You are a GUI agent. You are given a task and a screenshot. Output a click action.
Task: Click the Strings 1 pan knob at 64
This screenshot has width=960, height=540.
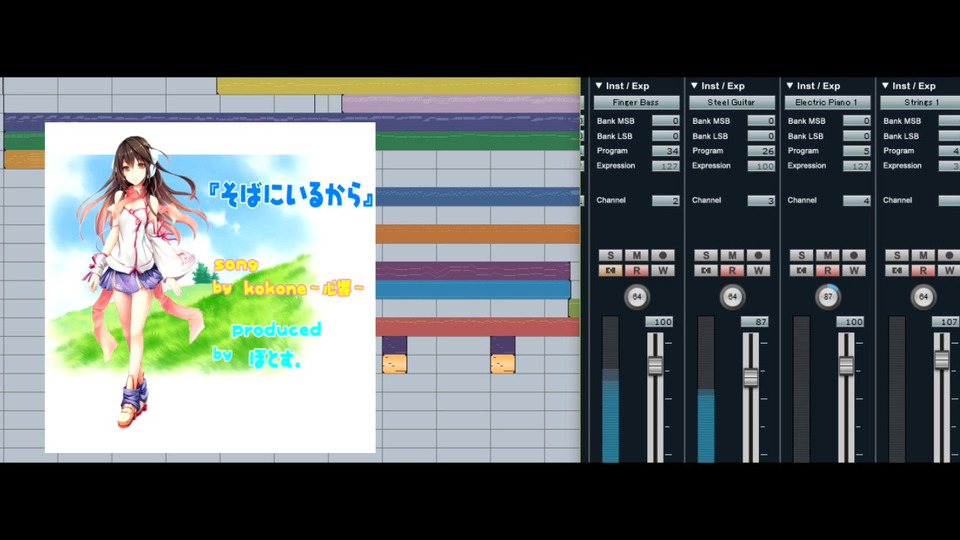pyautogui.click(x=923, y=297)
